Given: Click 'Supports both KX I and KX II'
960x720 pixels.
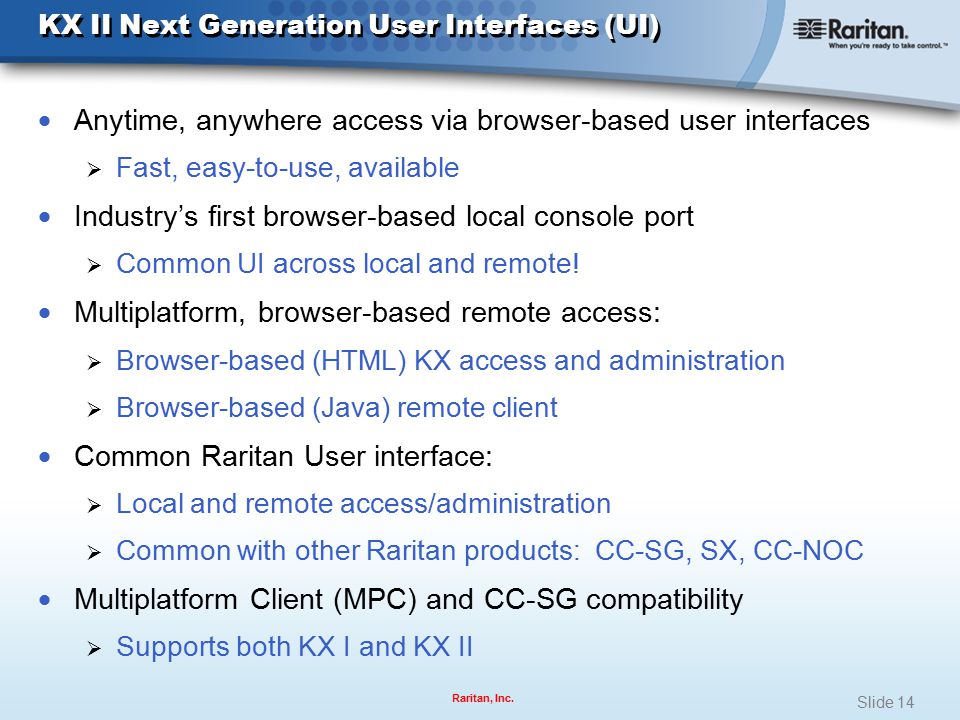Looking at the screenshot, I should click(x=294, y=647).
